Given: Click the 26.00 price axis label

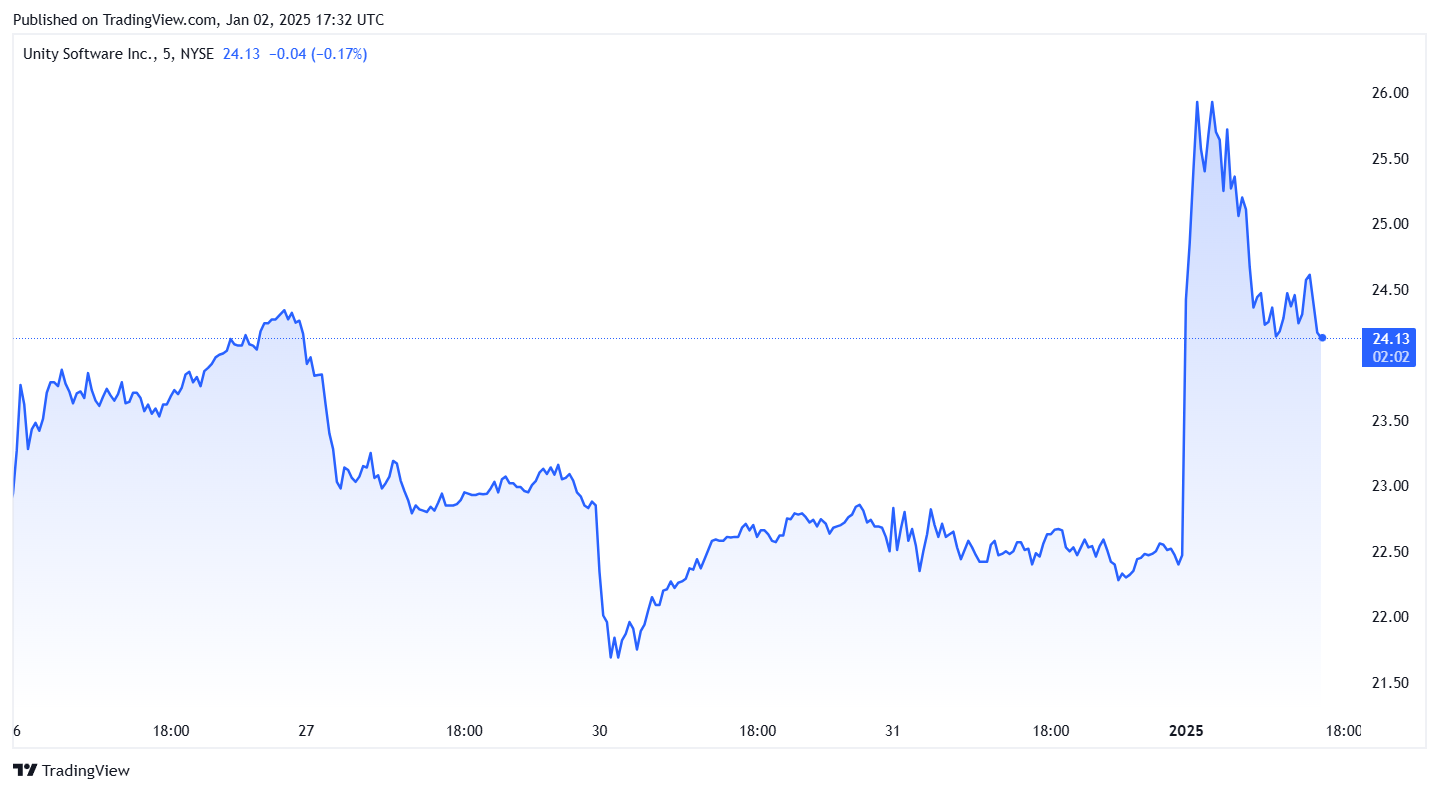Looking at the screenshot, I should [x=1390, y=93].
